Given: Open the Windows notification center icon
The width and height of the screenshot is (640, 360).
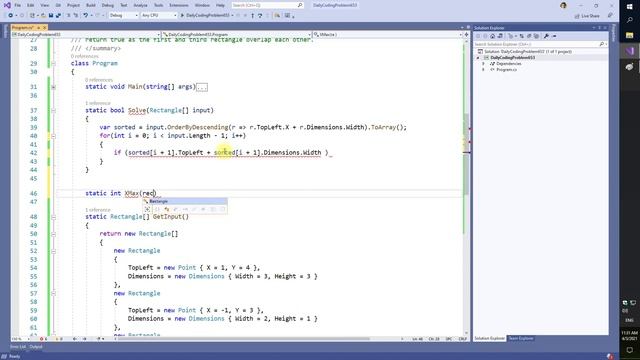Looking at the screenshot, I should (x=629, y=350).
